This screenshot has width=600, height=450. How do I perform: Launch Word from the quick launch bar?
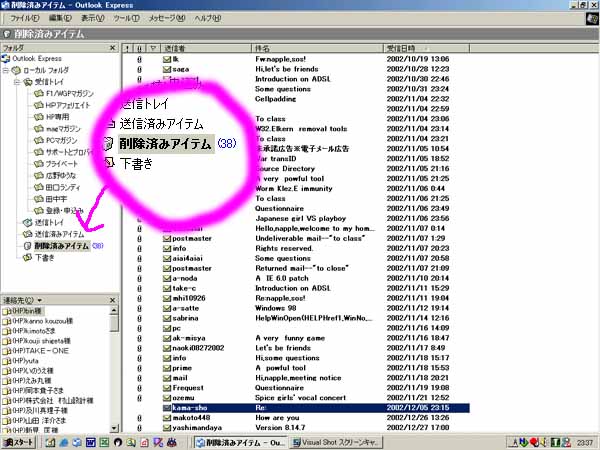91,443
